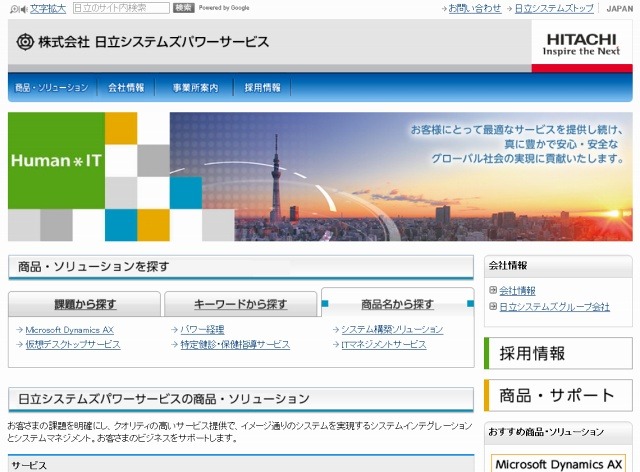Switch to the 課題から探す tab
The height and width of the screenshot is (472, 640).
point(85,304)
